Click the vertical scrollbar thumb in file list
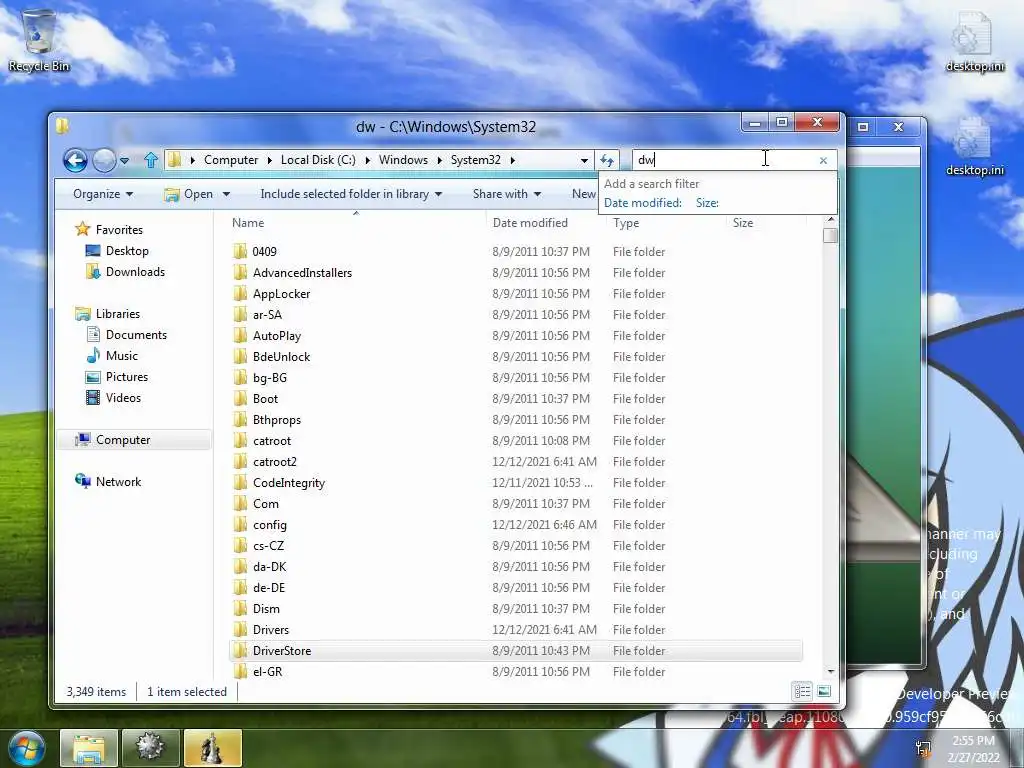This screenshot has width=1024, height=768. pos(830,236)
